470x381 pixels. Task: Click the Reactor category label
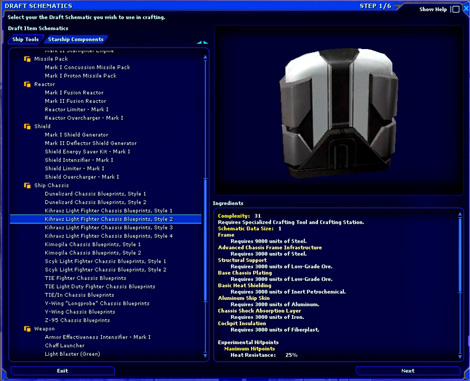(44, 84)
